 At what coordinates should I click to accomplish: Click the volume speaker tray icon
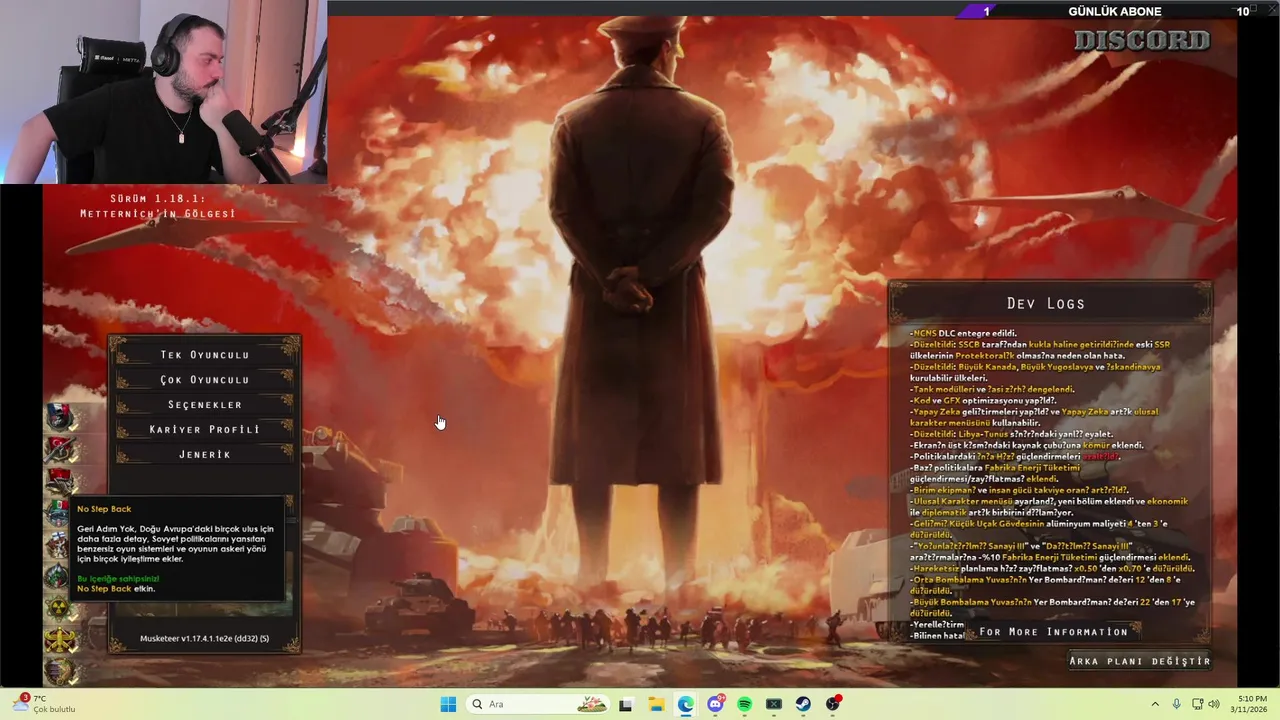1214,704
